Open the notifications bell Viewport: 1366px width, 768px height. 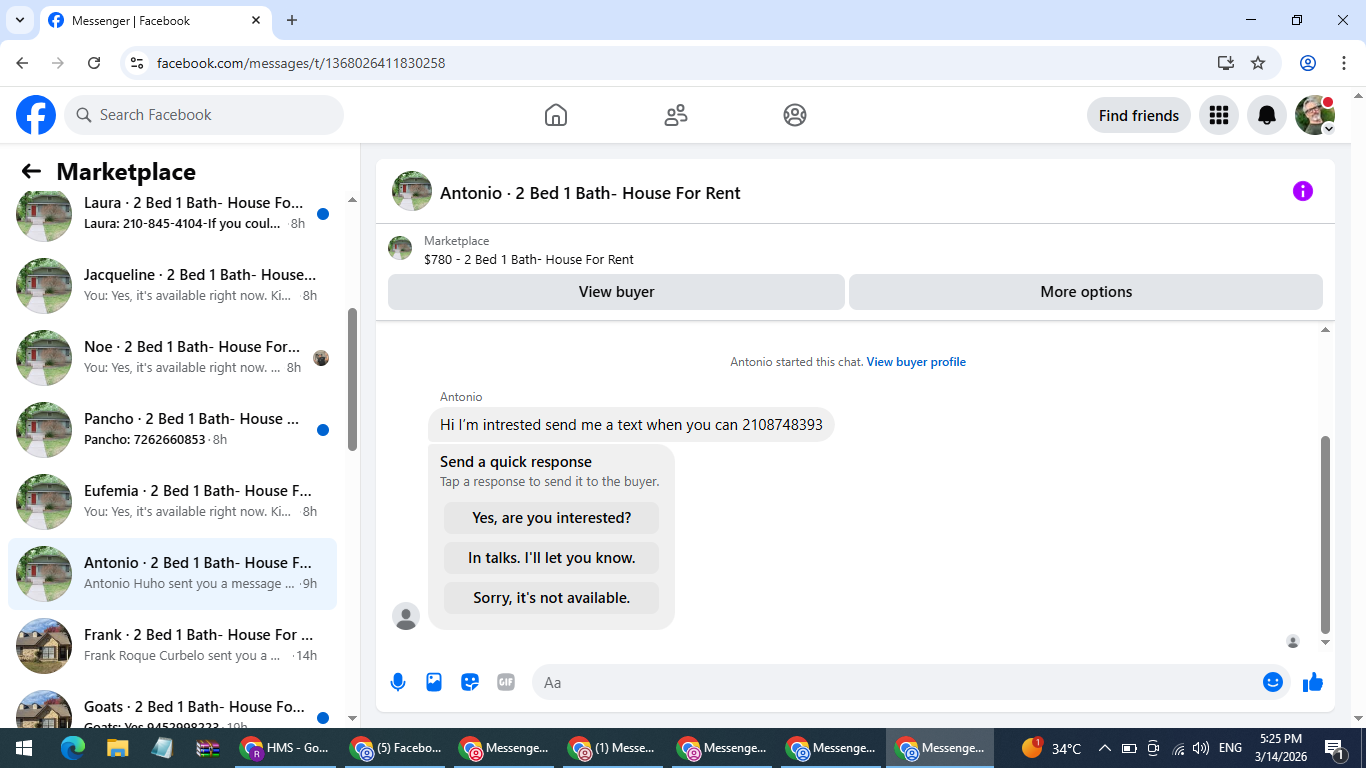click(x=1267, y=115)
